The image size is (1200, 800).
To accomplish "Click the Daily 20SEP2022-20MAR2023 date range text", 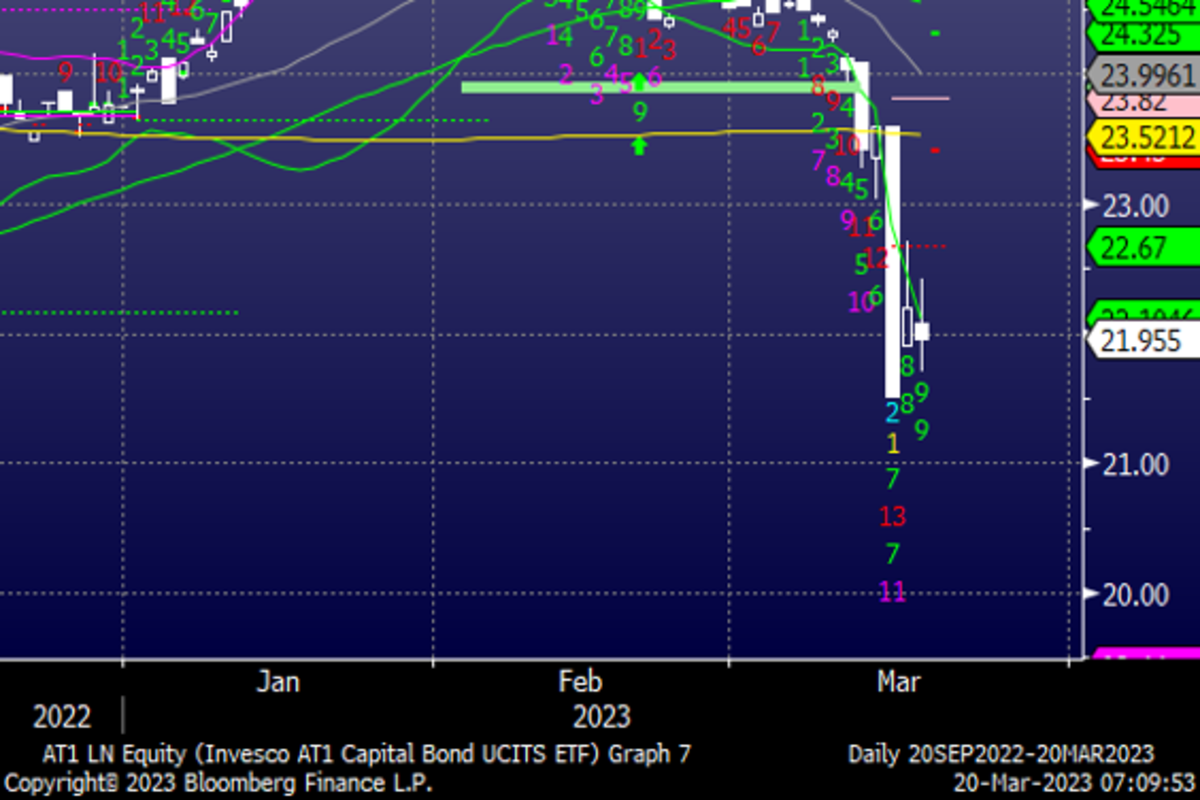I will (1000, 754).
